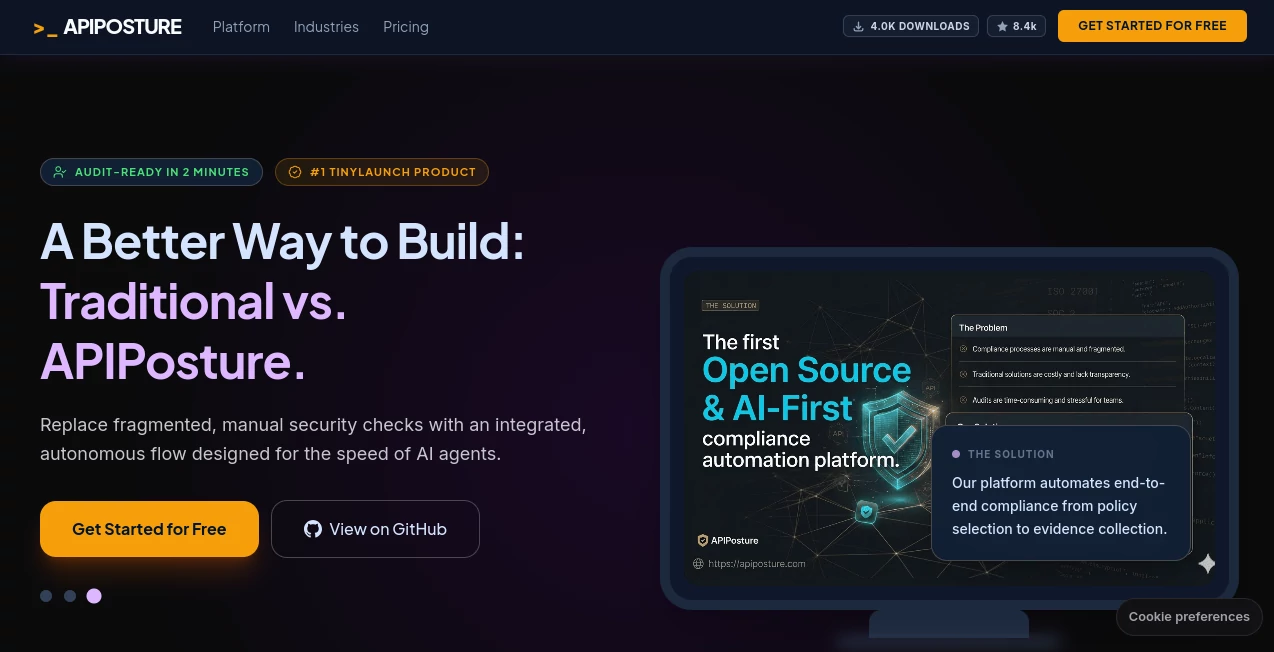1274x652 pixels.
Task: Click the GitHub octocat icon
Action: click(313, 529)
